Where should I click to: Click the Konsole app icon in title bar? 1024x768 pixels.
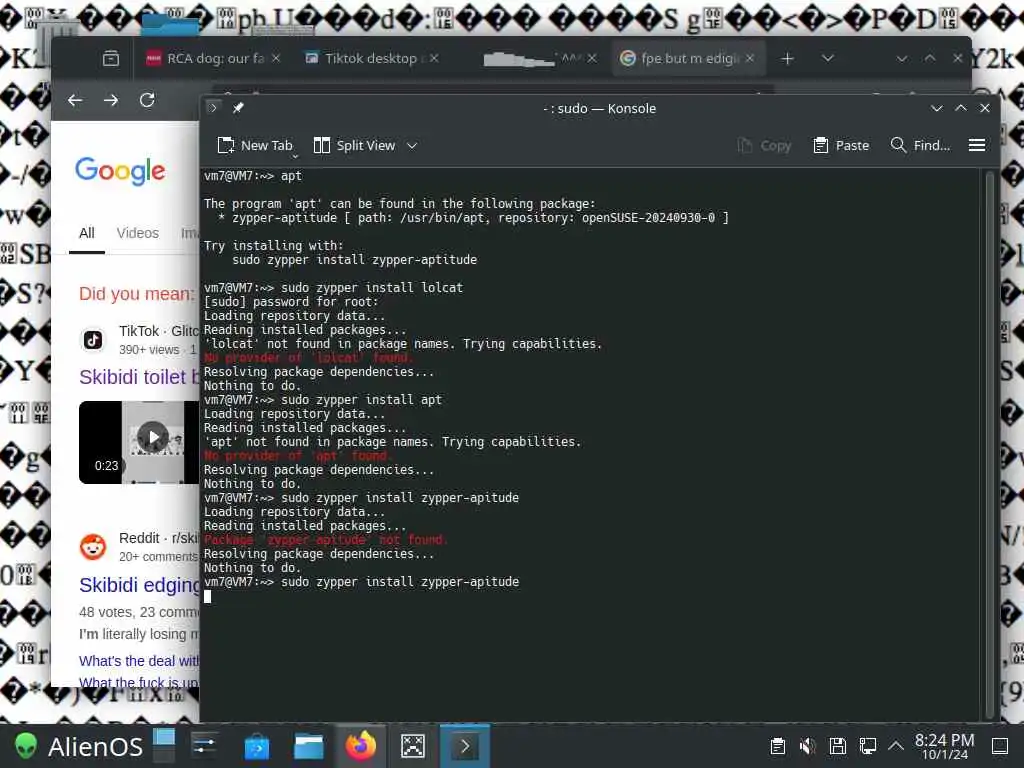click(212, 108)
